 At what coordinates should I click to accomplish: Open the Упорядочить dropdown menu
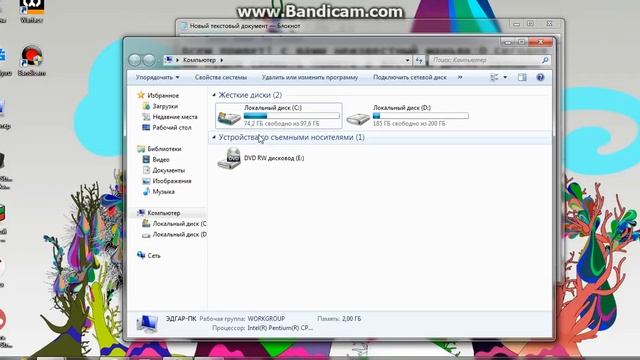(157, 77)
